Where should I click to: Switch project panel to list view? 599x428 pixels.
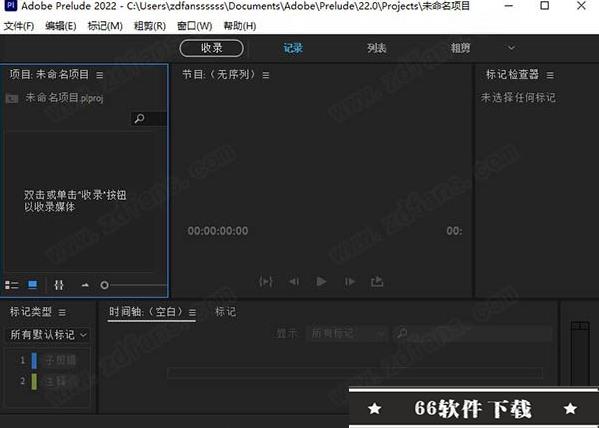point(12,285)
